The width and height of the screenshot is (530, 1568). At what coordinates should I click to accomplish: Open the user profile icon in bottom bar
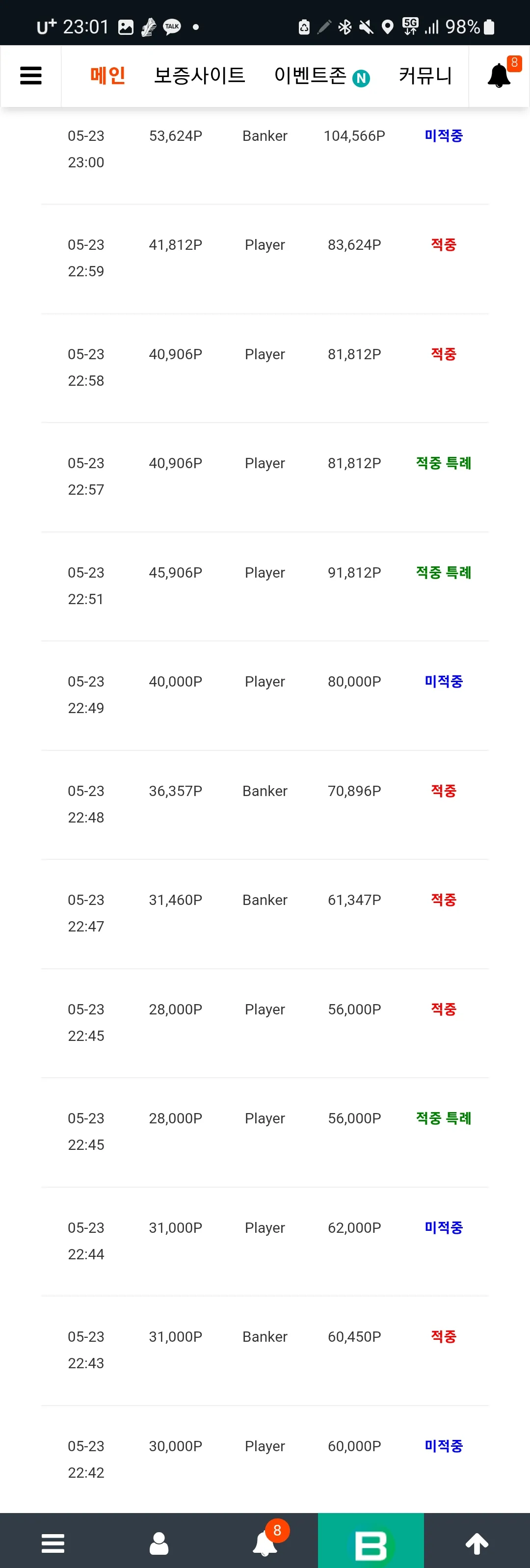click(159, 1543)
